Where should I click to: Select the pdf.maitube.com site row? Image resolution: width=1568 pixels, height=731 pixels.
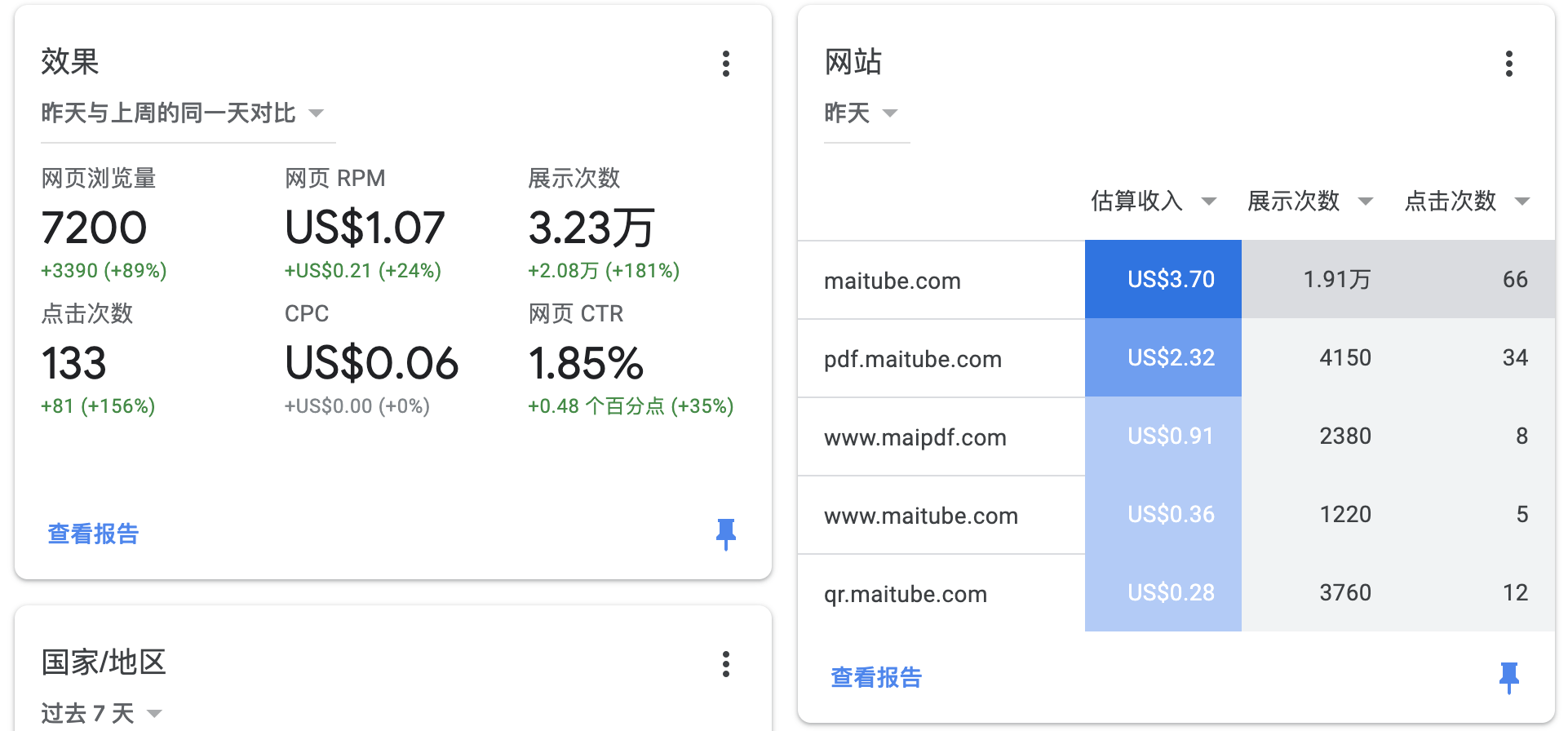[912, 359]
